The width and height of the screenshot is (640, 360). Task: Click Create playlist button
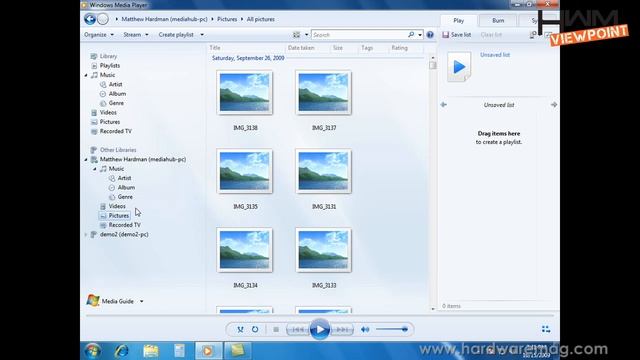click(176, 35)
